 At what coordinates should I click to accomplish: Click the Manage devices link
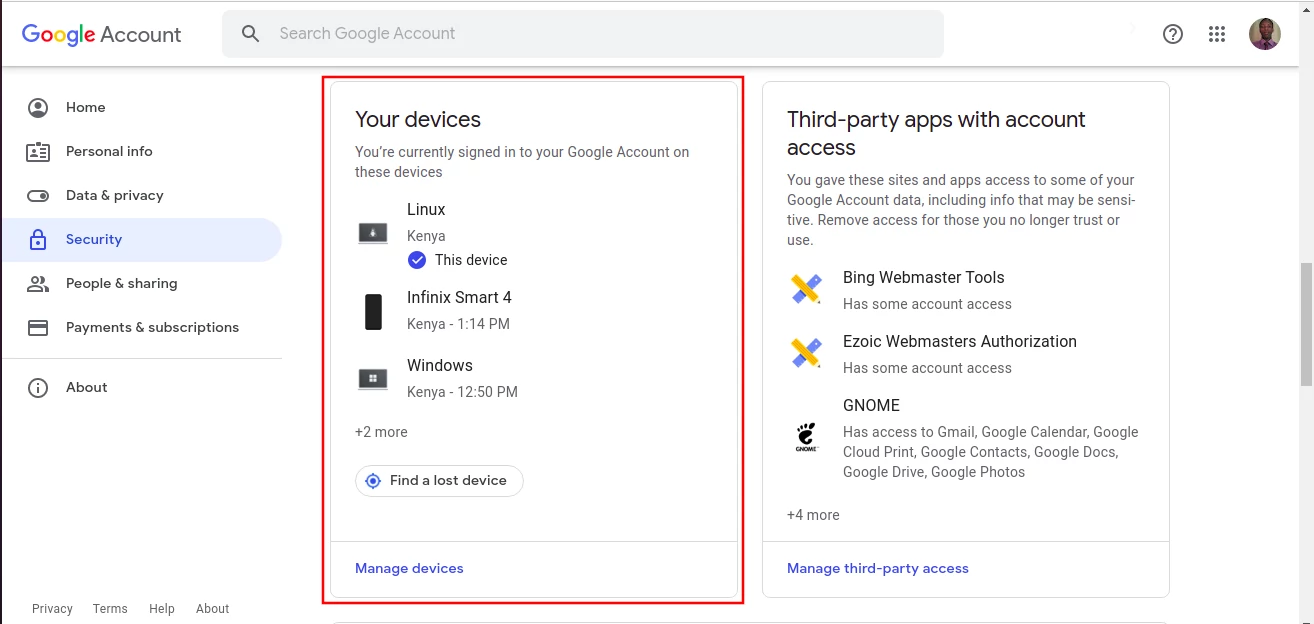point(409,568)
